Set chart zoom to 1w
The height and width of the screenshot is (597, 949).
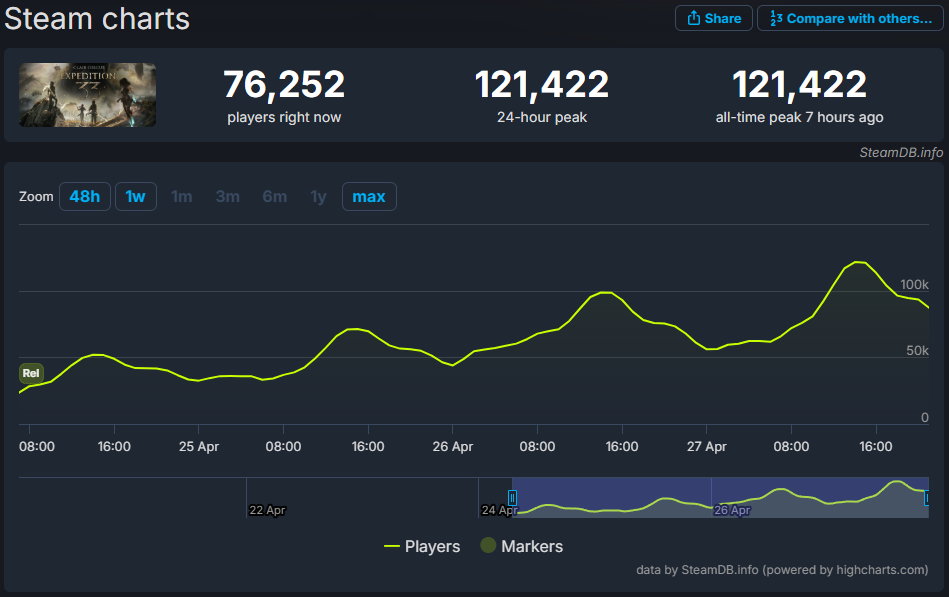[x=136, y=197]
